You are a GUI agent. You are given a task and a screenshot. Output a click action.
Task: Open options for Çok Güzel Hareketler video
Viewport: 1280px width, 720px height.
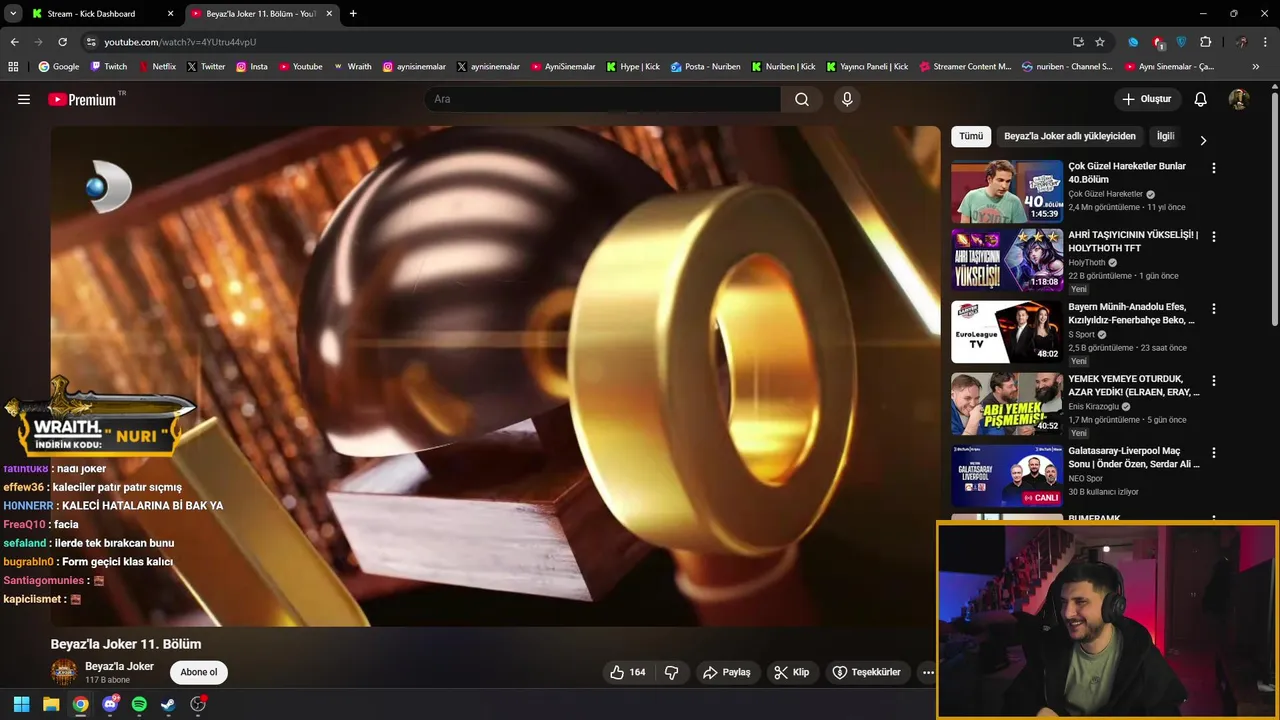pyautogui.click(x=1214, y=168)
